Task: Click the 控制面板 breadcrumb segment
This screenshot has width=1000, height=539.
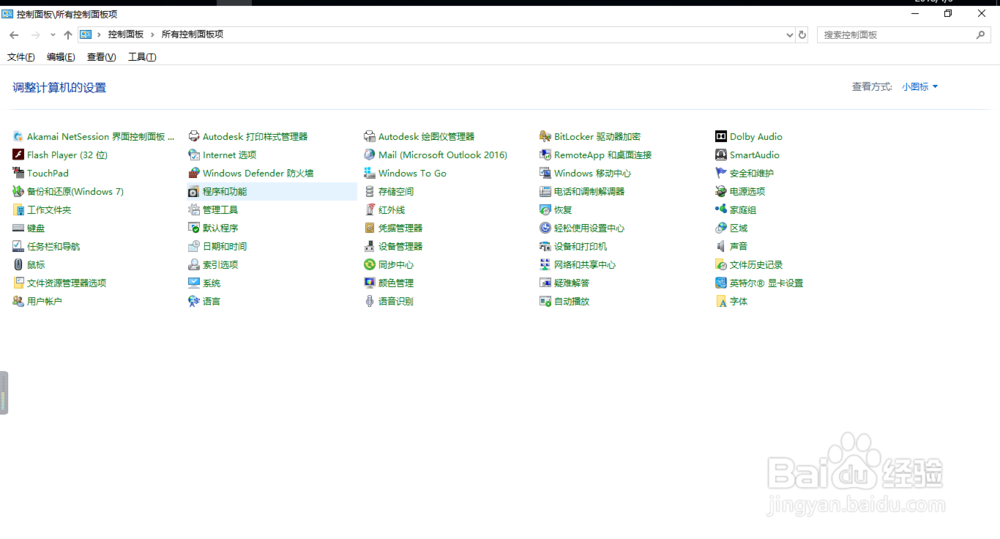Action: [125, 34]
